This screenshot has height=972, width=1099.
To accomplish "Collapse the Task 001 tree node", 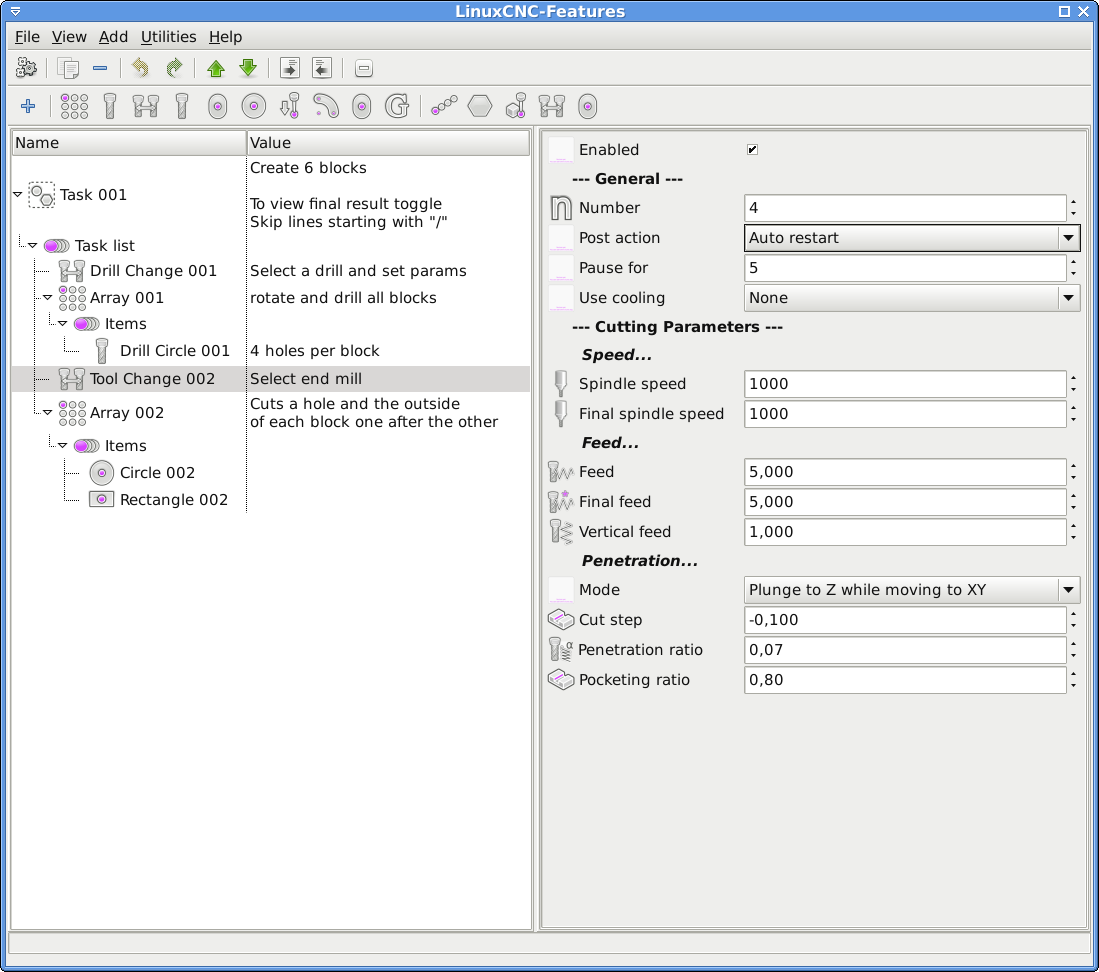I will [x=18, y=194].
